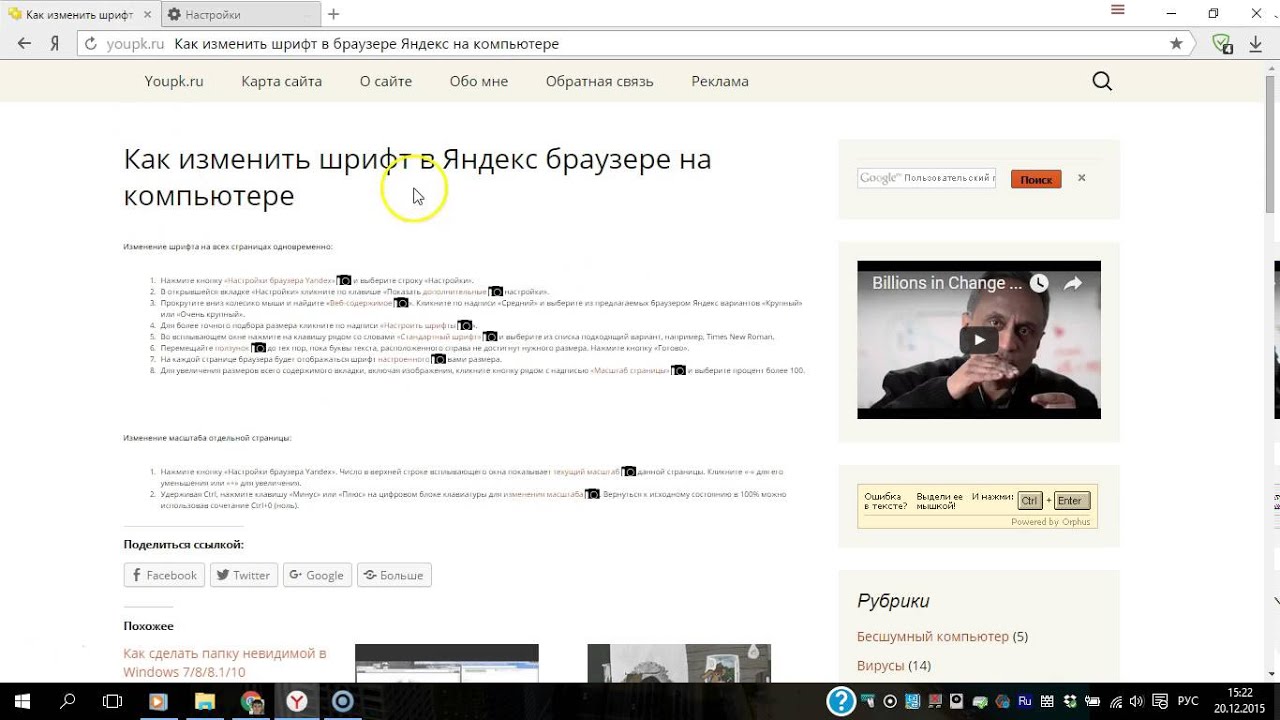Share via the Facebook button
Viewport: 1280px width, 720px height.
point(164,575)
